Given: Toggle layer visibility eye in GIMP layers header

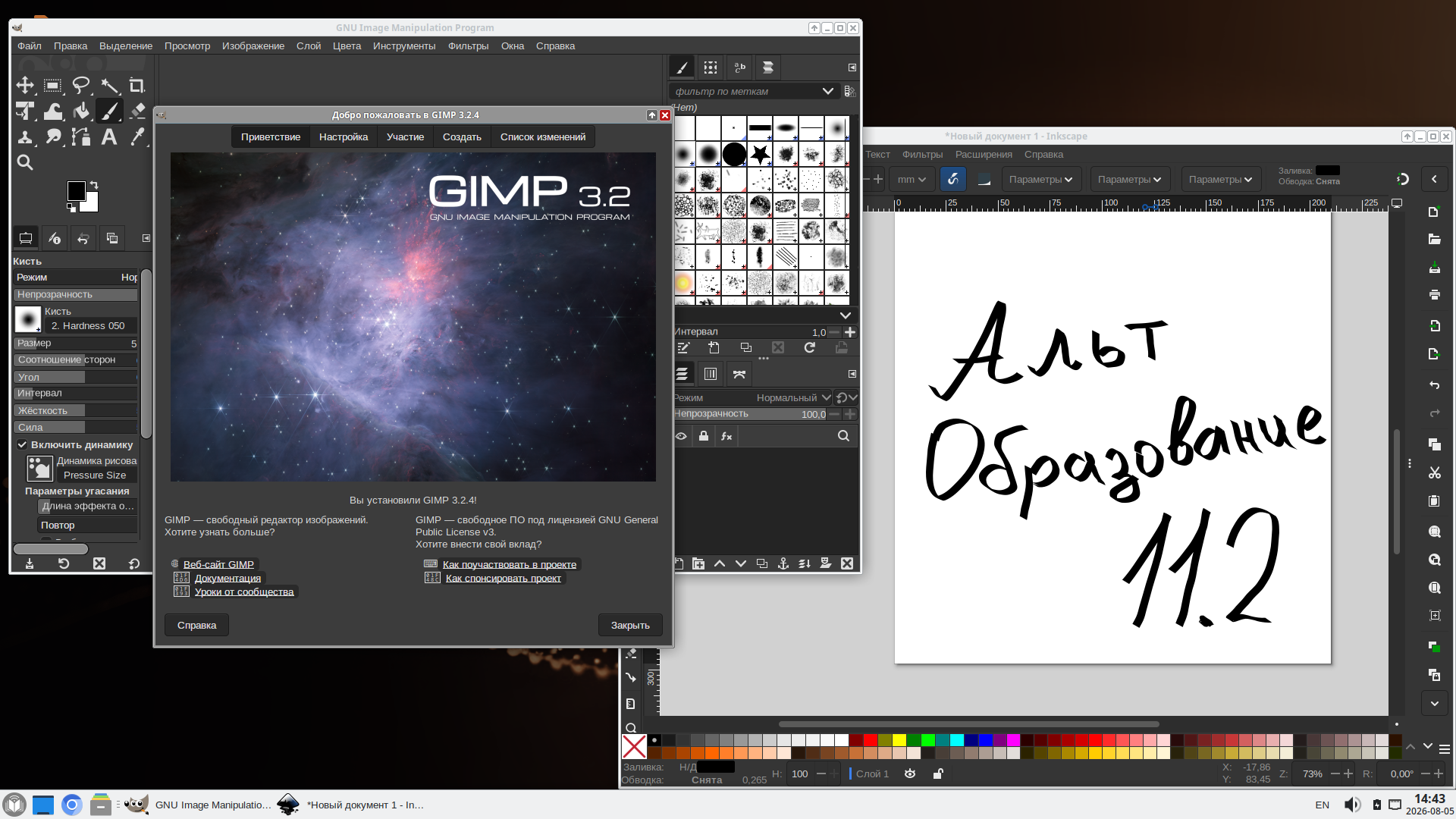Looking at the screenshot, I should [682, 436].
